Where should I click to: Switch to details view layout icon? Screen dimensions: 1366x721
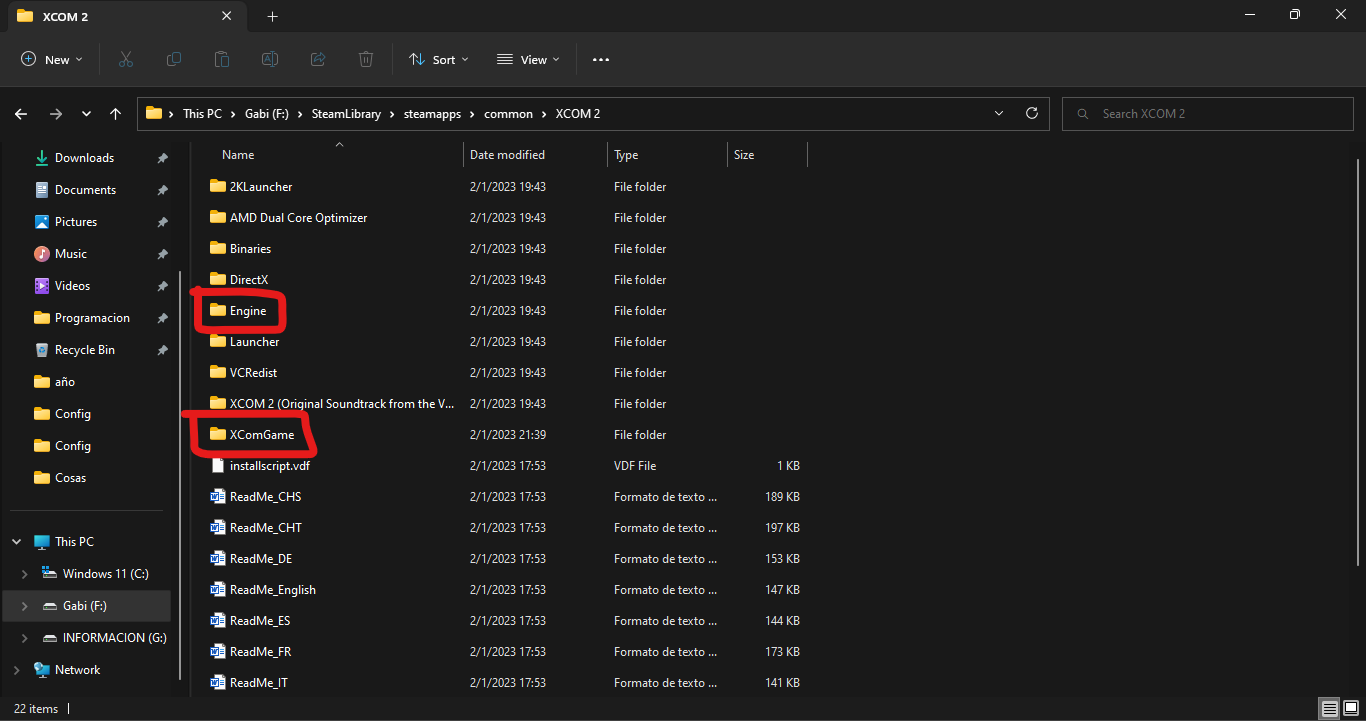[x=1330, y=709]
